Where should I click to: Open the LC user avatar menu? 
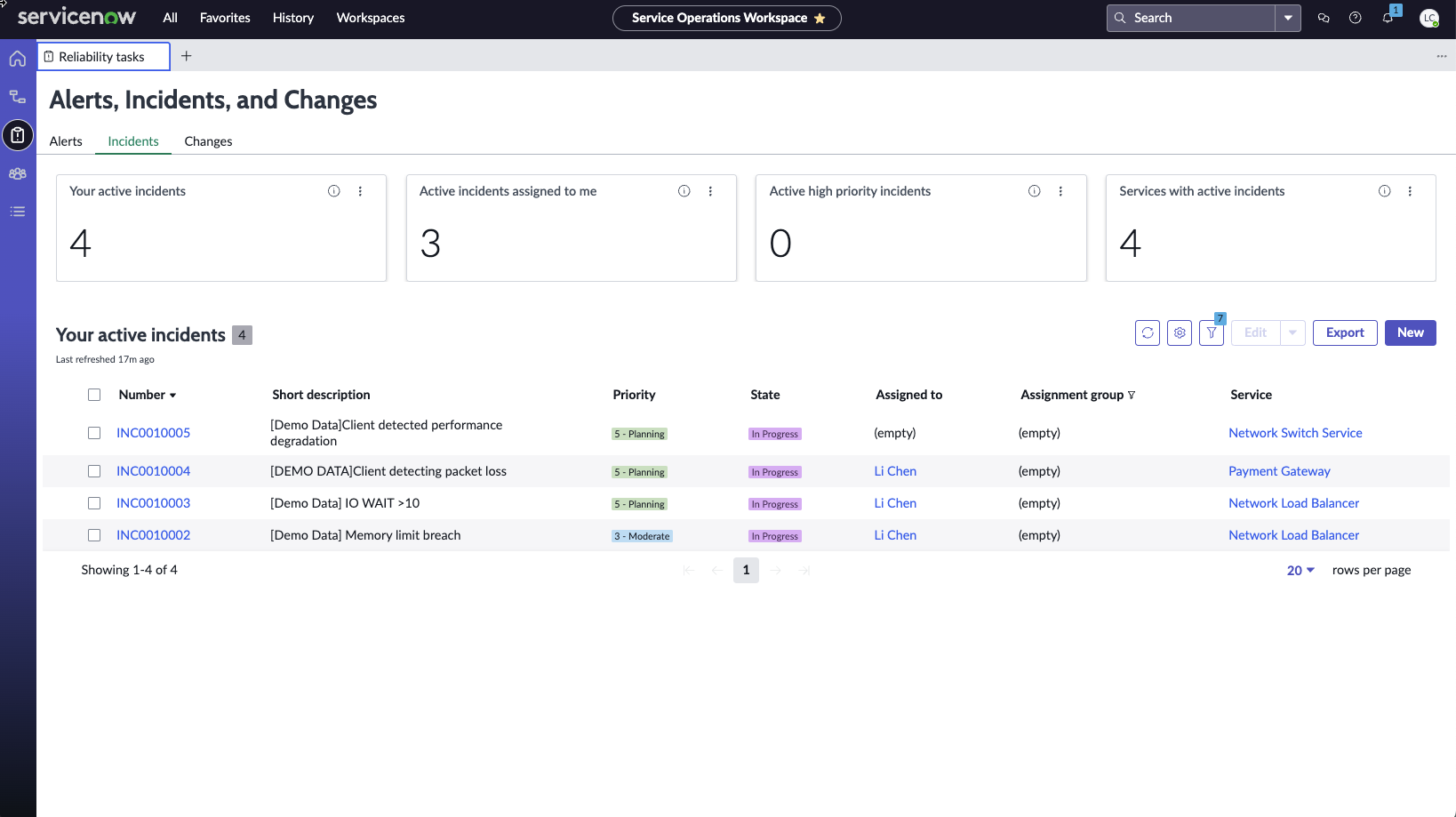(x=1429, y=18)
